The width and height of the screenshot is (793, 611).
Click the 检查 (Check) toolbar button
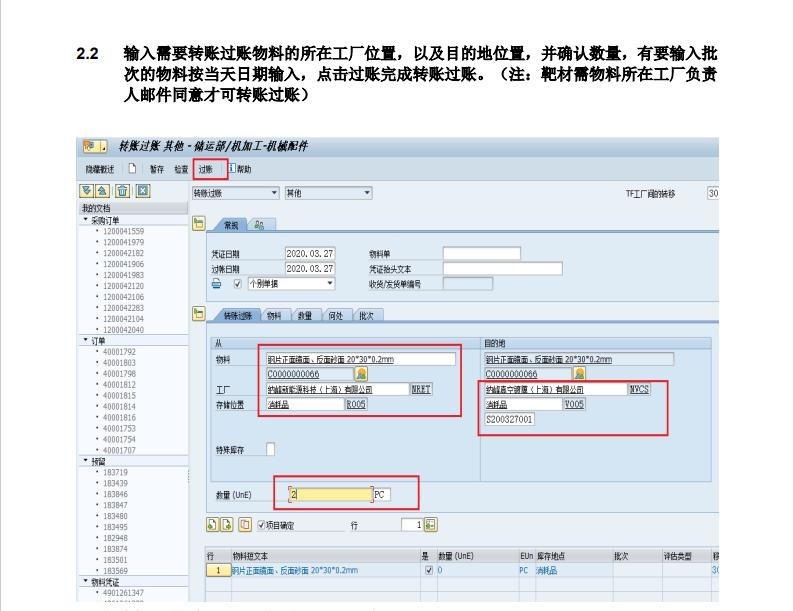click(180, 169)
